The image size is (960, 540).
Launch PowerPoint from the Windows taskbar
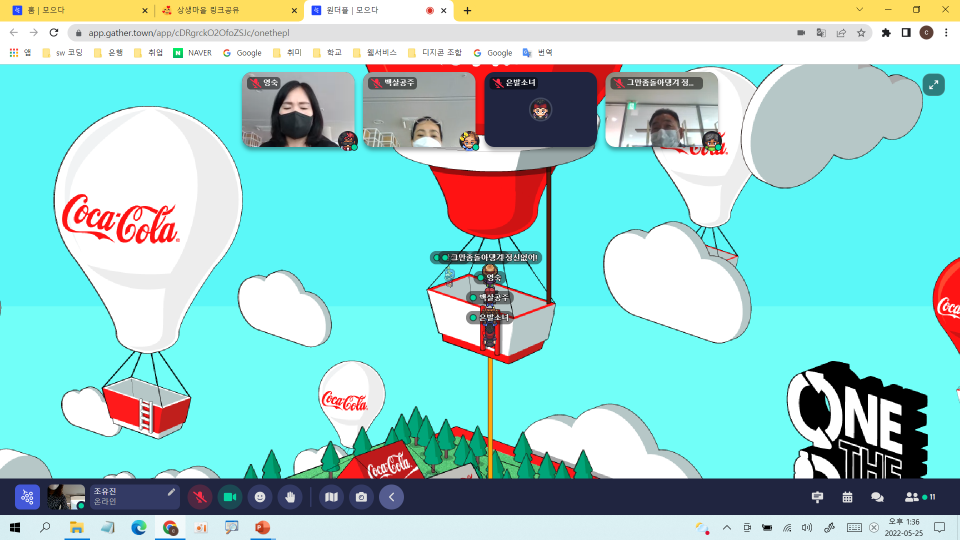262,527
